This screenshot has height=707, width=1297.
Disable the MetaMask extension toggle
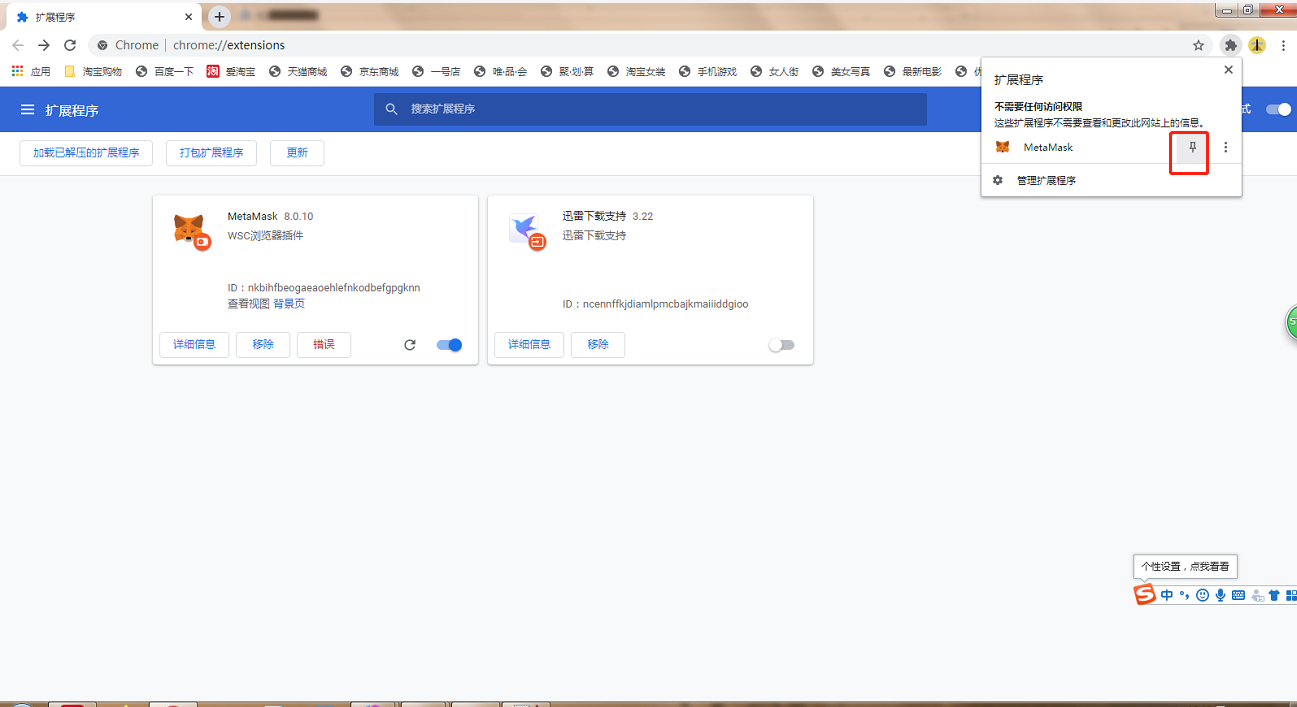pyautogui.click(x=449, y=345)
